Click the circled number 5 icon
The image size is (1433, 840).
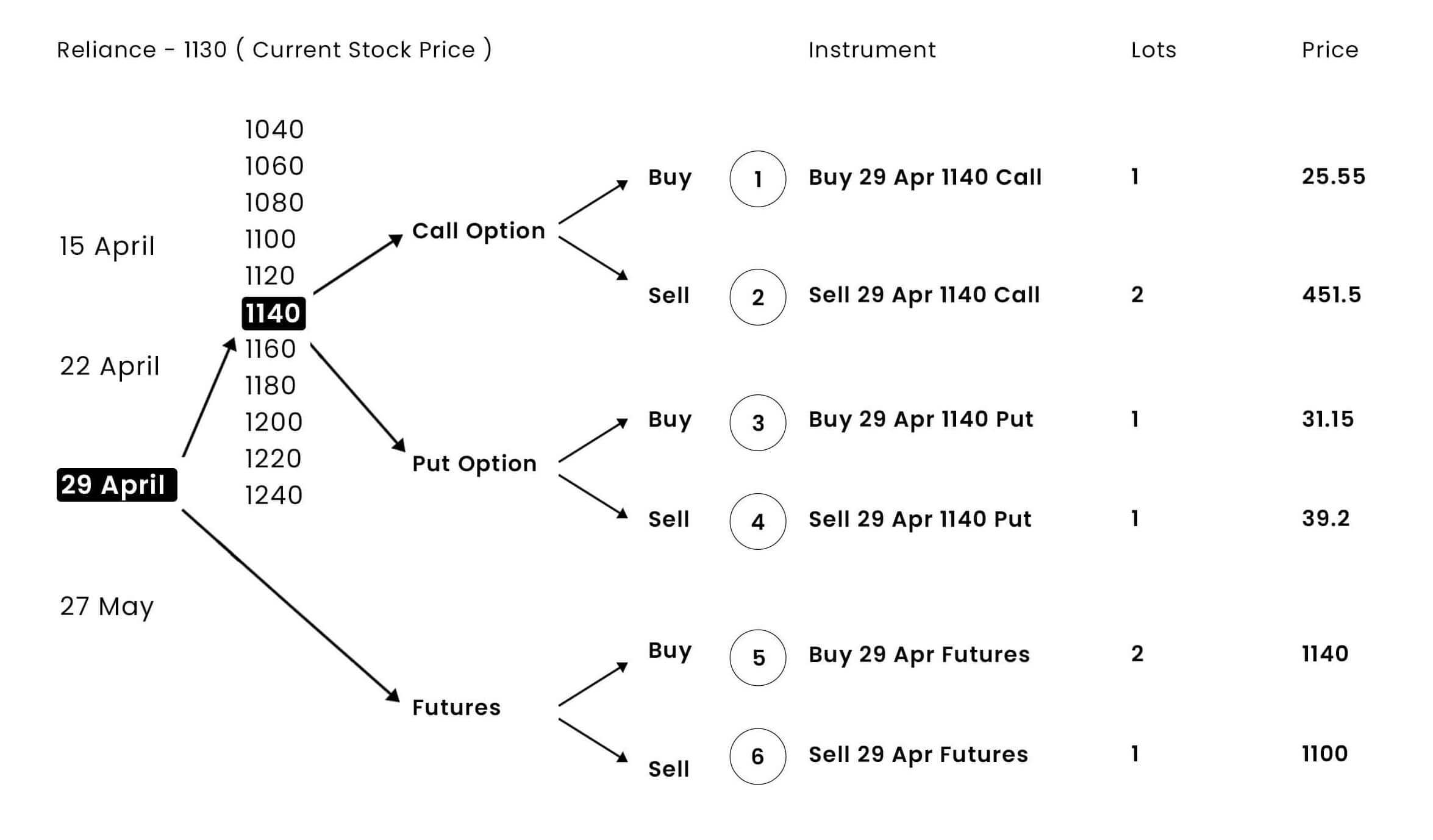(757, 657)
